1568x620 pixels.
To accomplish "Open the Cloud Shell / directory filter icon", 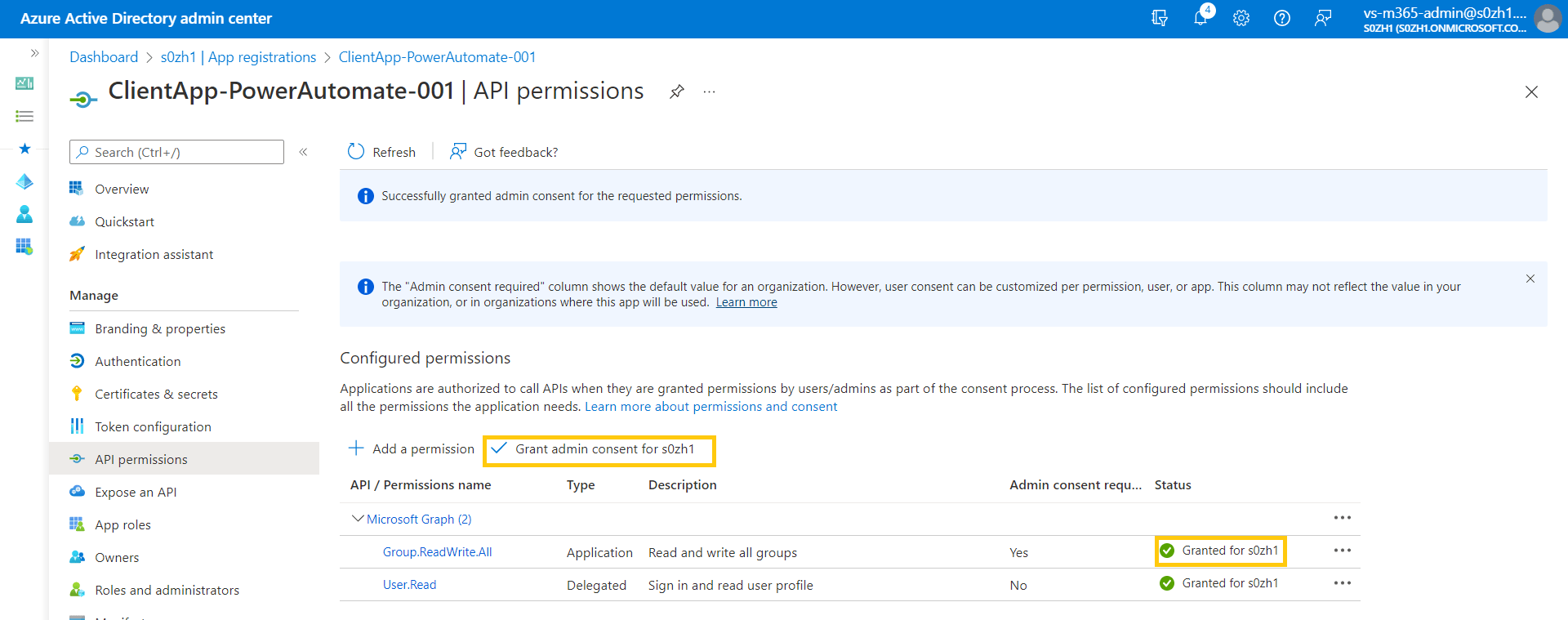I will click(x=1159, y=18).
